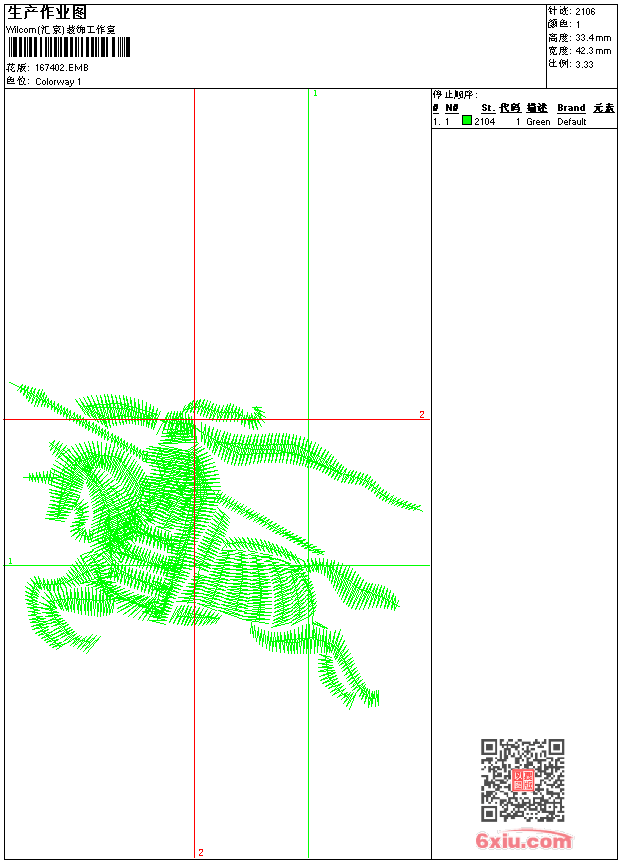Image resolution: width=620 pixels, height=860 pixels.
Task: Click the 生产作业图 title heading
Action: (x=47, y=12)
